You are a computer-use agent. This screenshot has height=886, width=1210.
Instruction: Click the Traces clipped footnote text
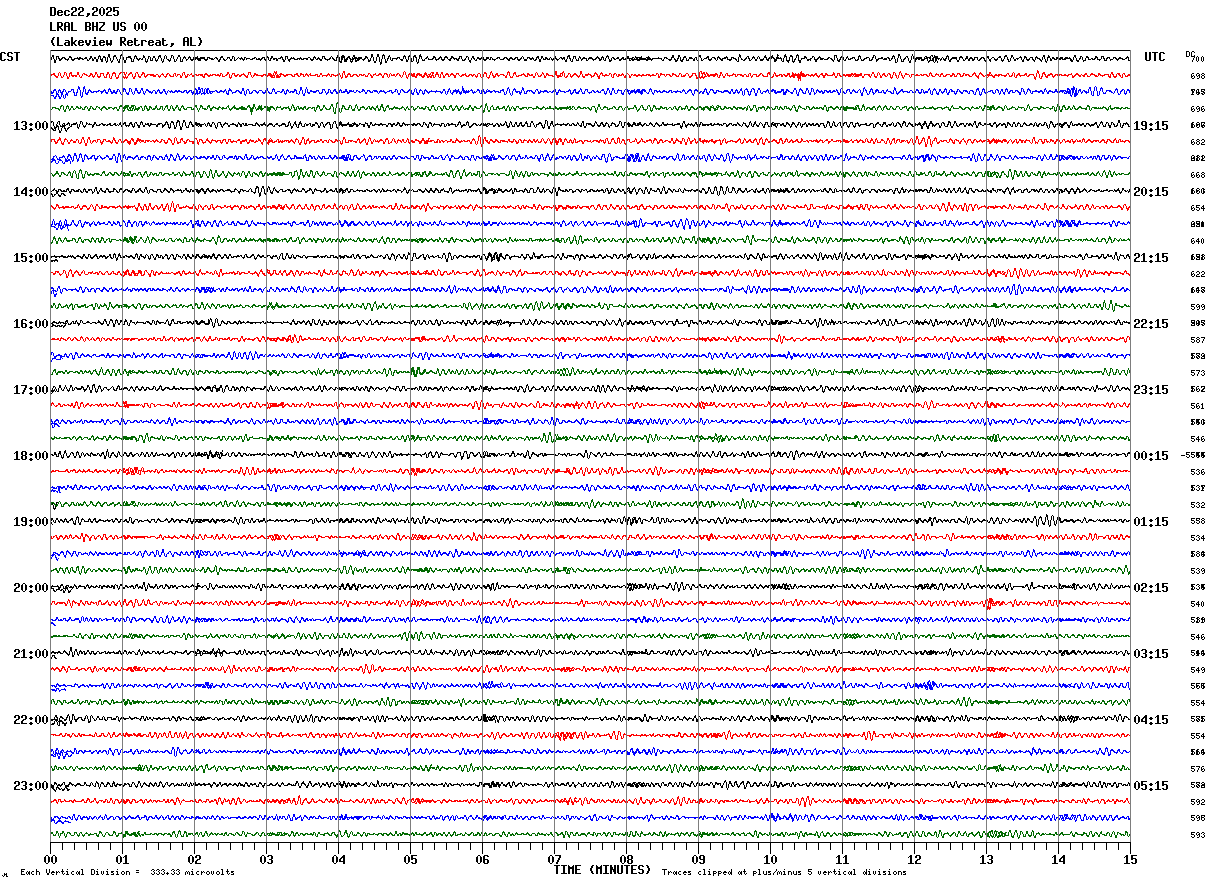784,872
